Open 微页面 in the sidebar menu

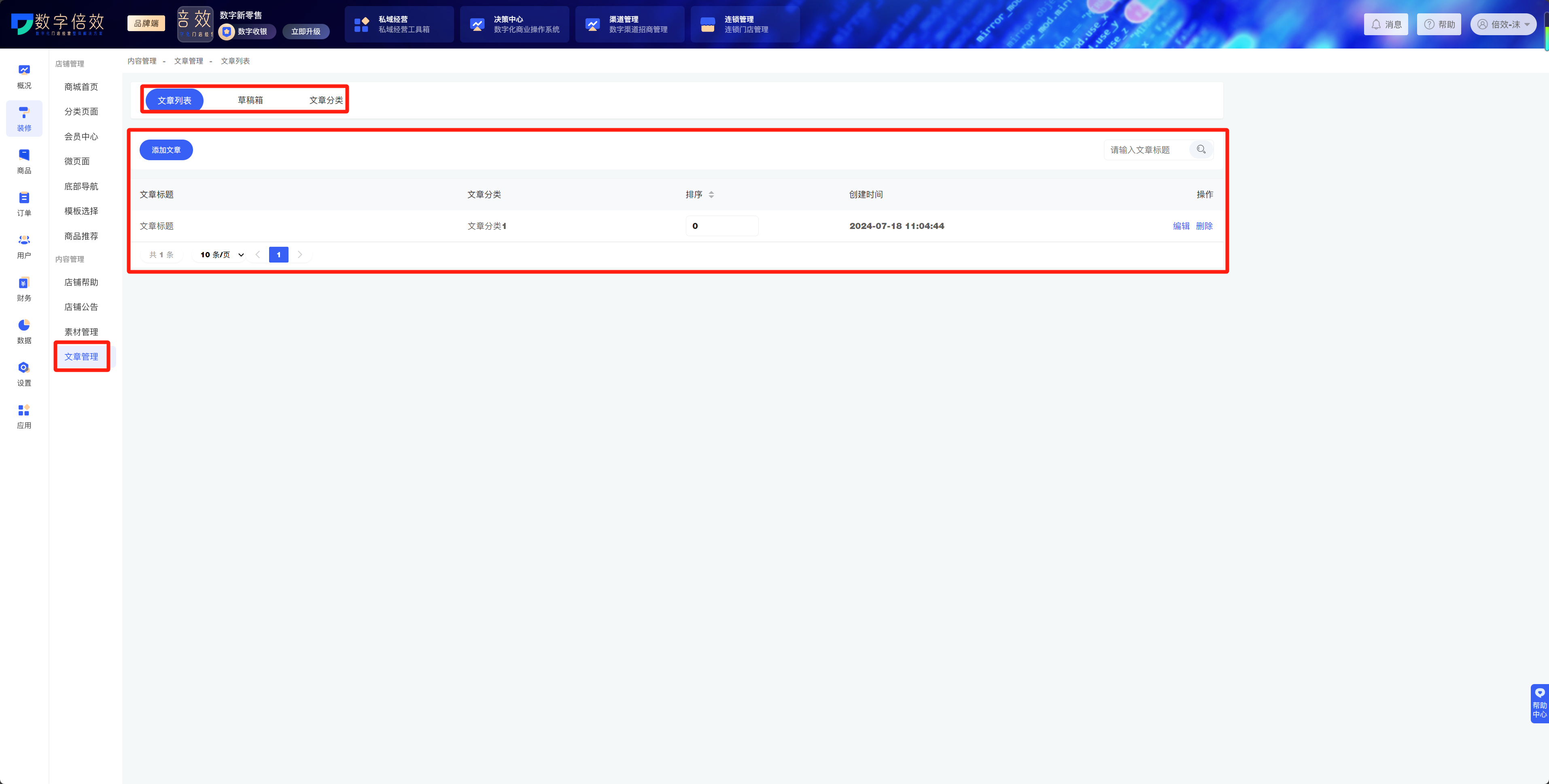click(x=77, y=161)
